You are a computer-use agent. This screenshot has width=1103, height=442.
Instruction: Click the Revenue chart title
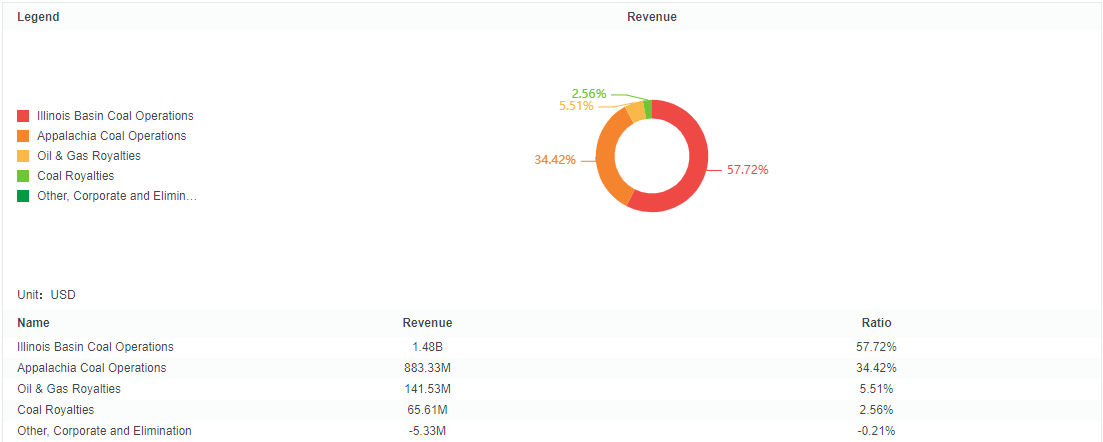[x=652, y=17]
